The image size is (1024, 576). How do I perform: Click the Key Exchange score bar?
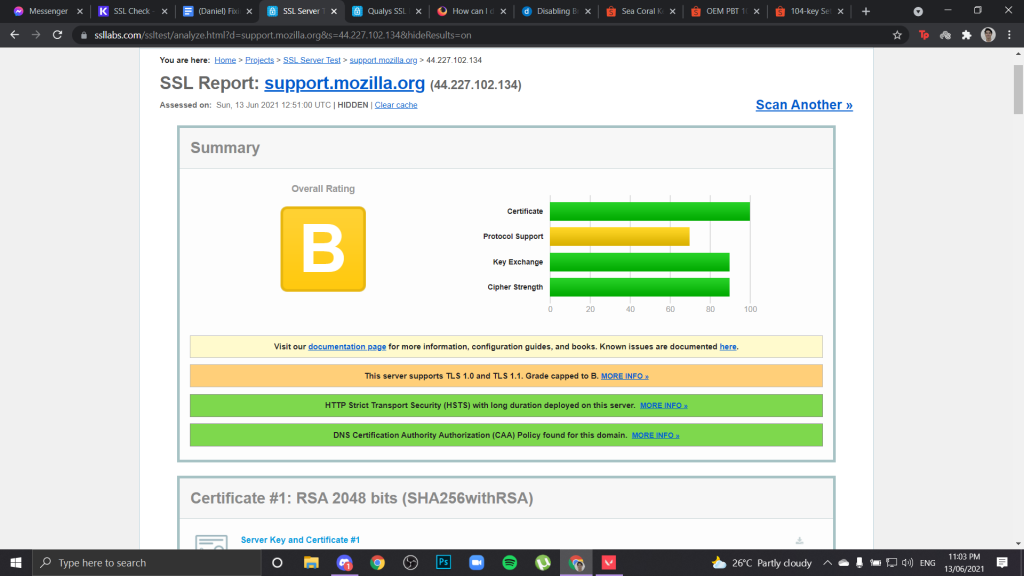pos(640,262)
